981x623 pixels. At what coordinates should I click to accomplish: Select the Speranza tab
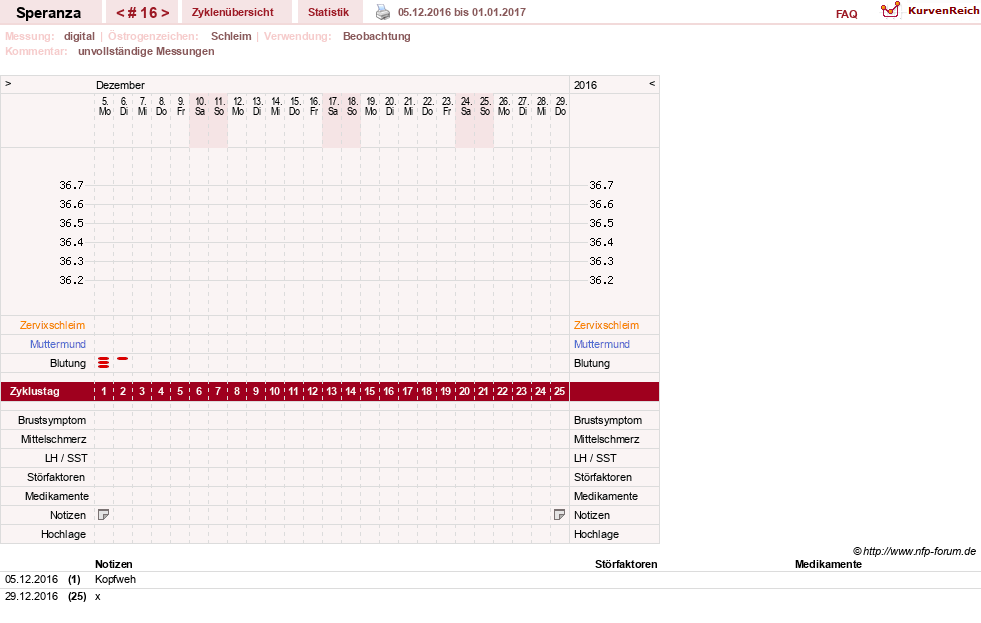pyautogui.click(x=49, y=13)
